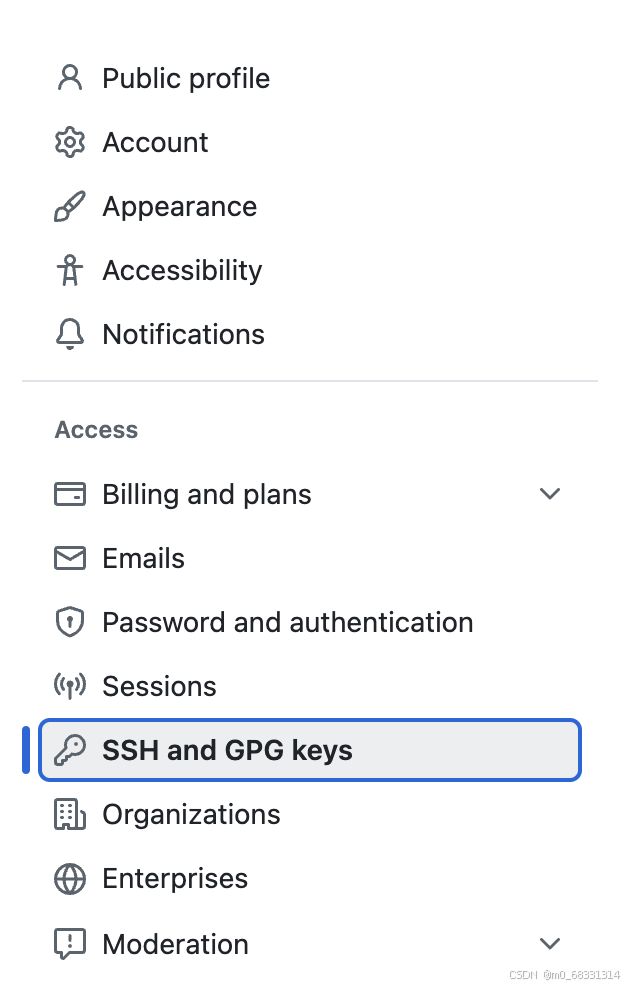Expand the Moderation section chevron
This screenshot has height=986, width=636.
[550, 943]
